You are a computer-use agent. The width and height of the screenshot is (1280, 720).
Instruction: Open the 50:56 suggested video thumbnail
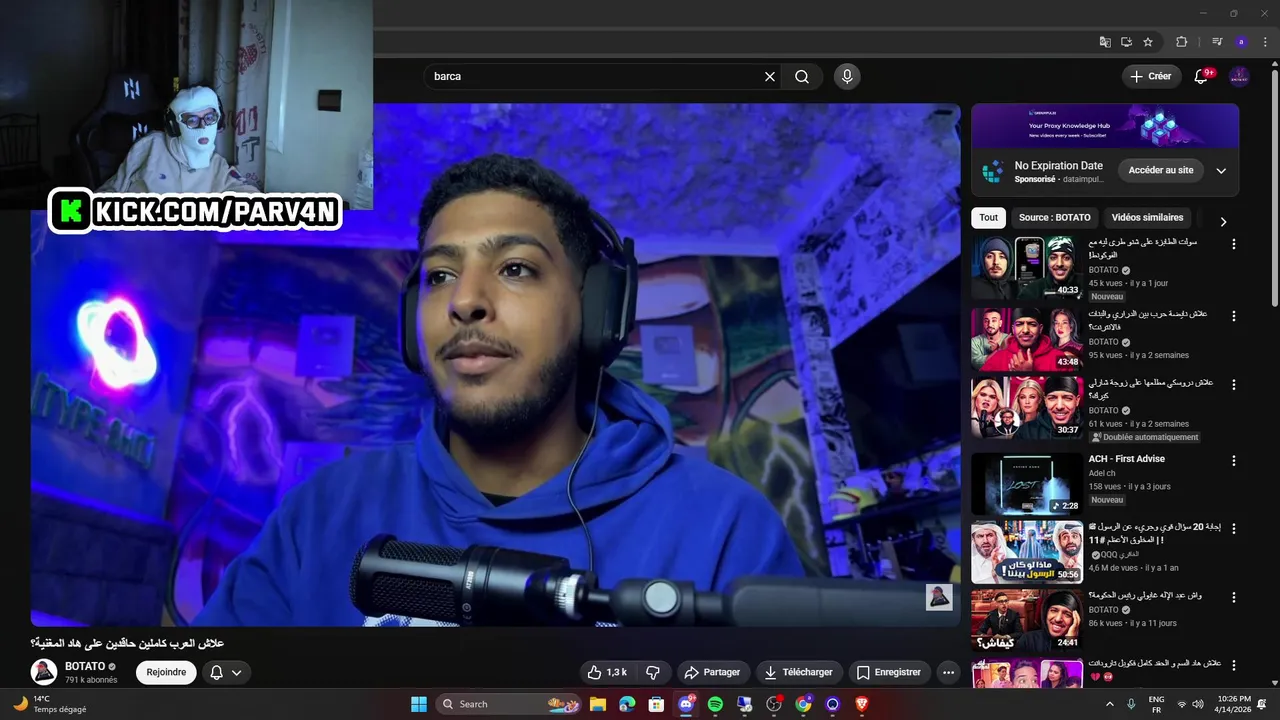click(1027, 551)
